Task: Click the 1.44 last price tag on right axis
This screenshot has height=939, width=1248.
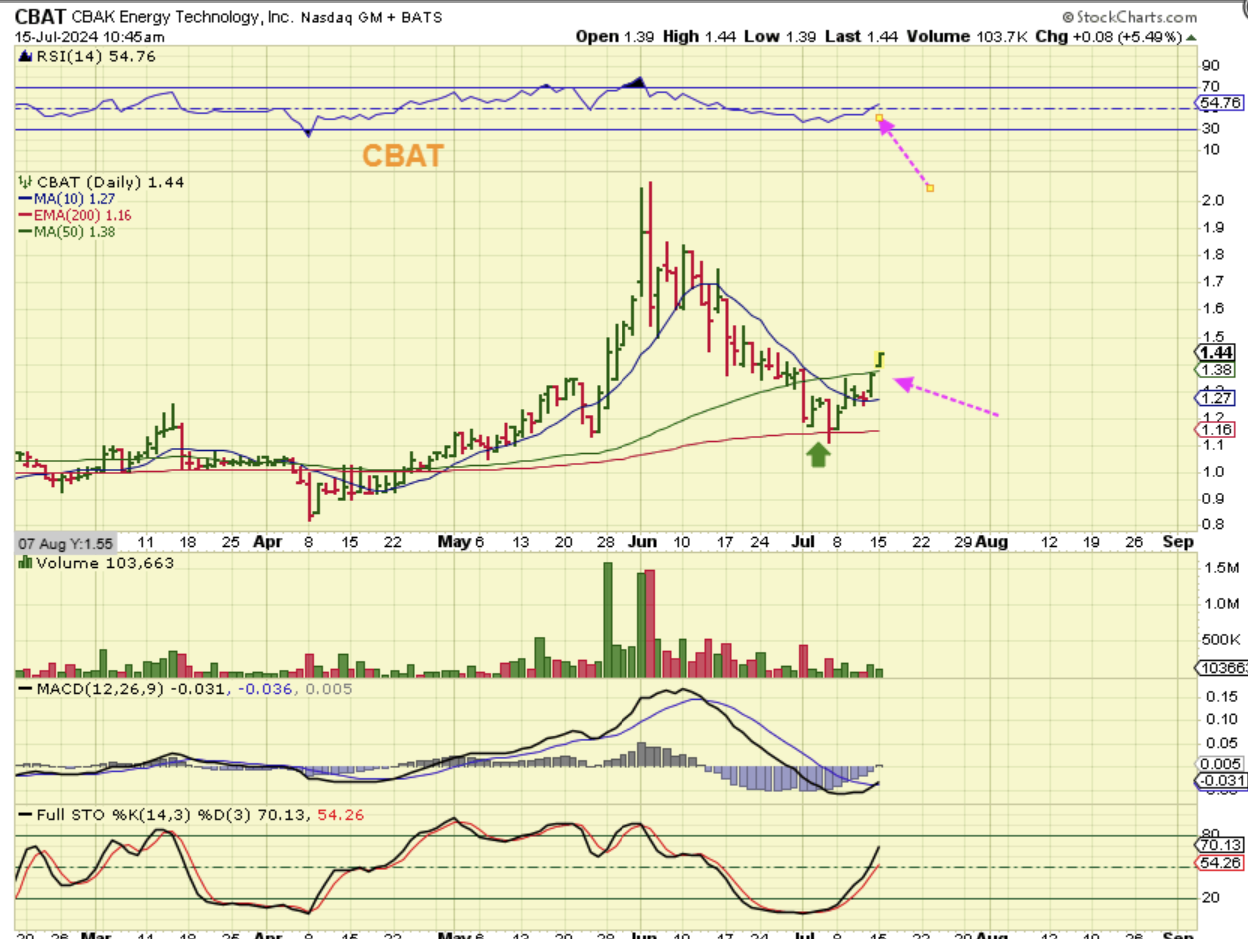Action: click(x=1217, y=352)
